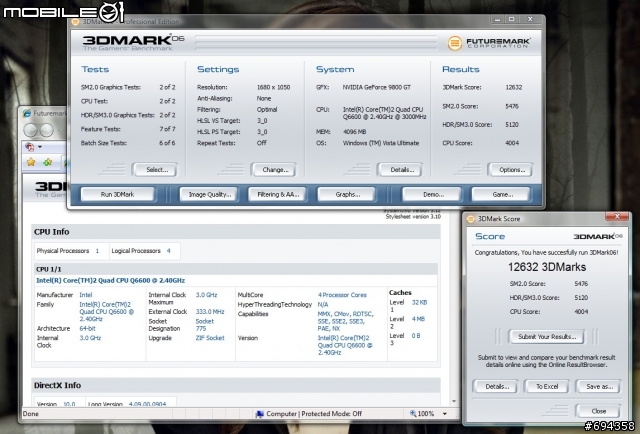Click Details... in 3DMark Score dialog

pyautogui.click(x=496, y=387)
